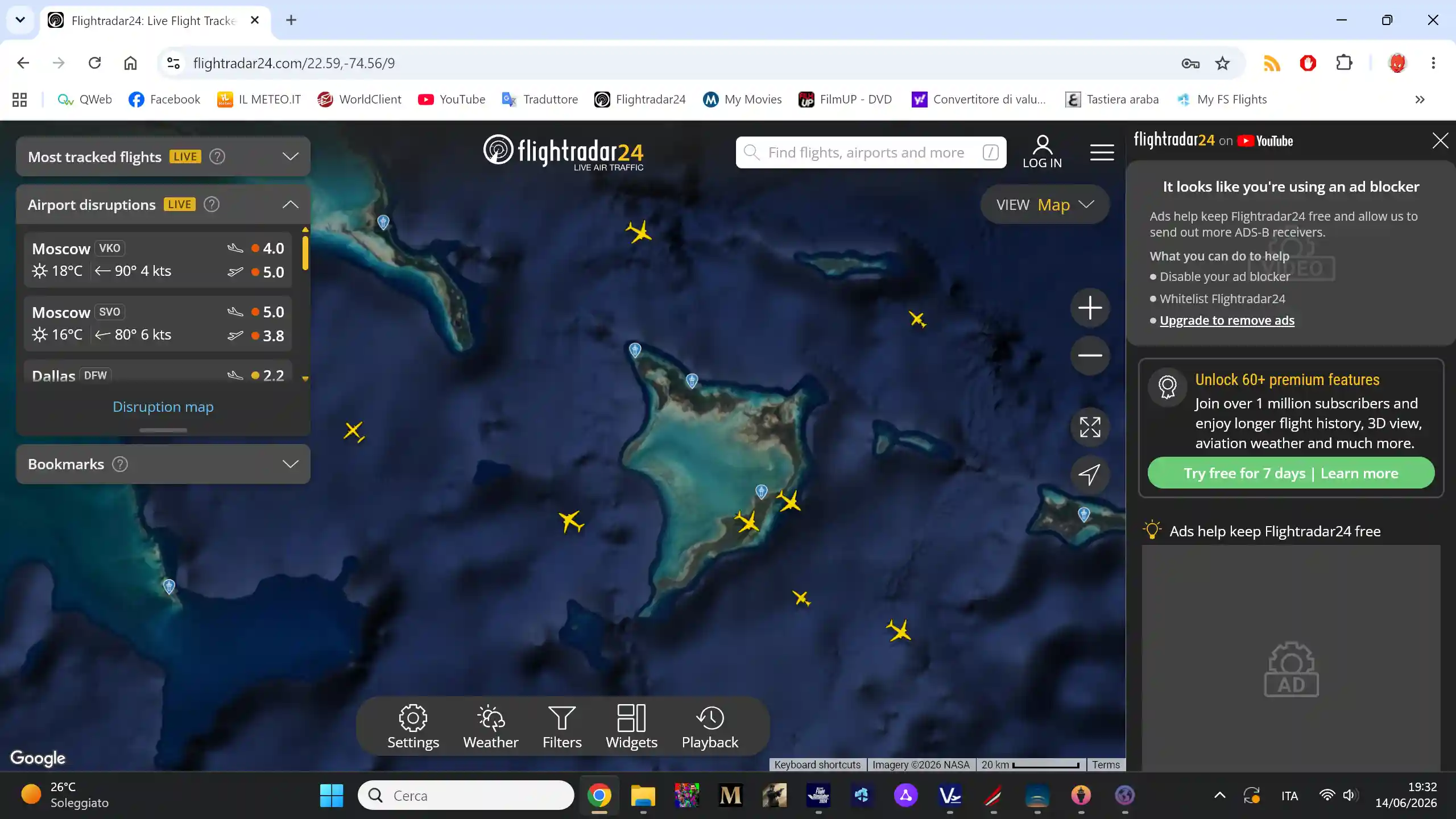Viewport: 1456px width, 819px height.
Task: Collapse the Airport disruptions panel
Action: [x=291, y=204]
